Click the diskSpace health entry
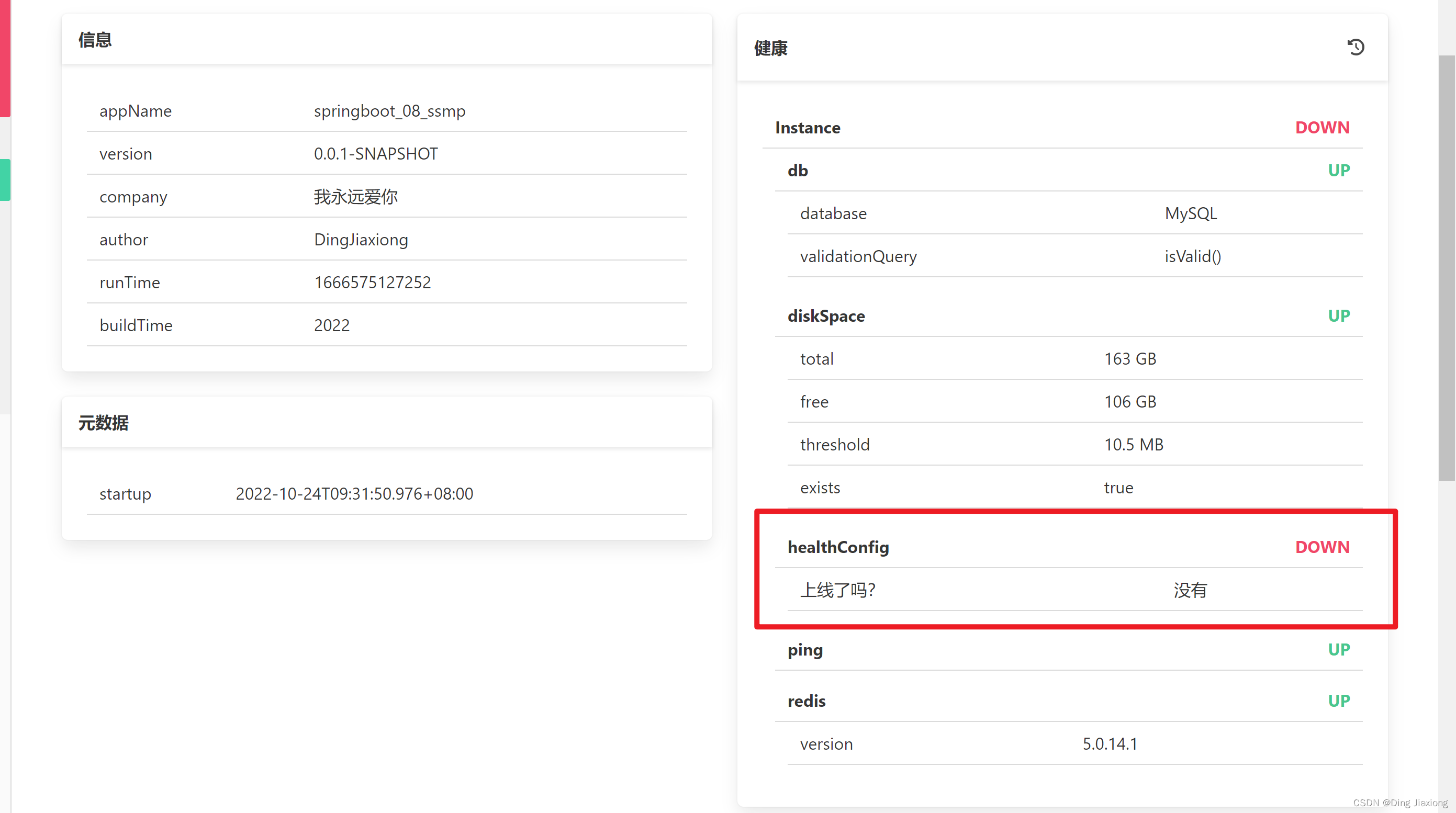Image resolution: width=1456 pixels, height=813 pixels. coord(826,316)
